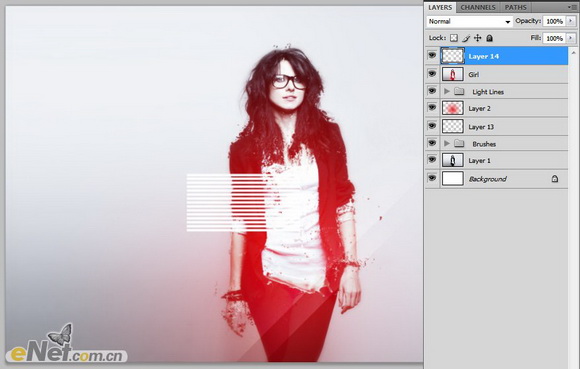The width and height of the screenshot is (580, 369).
Task: Click the Fill value field
Action: [554, 38]
